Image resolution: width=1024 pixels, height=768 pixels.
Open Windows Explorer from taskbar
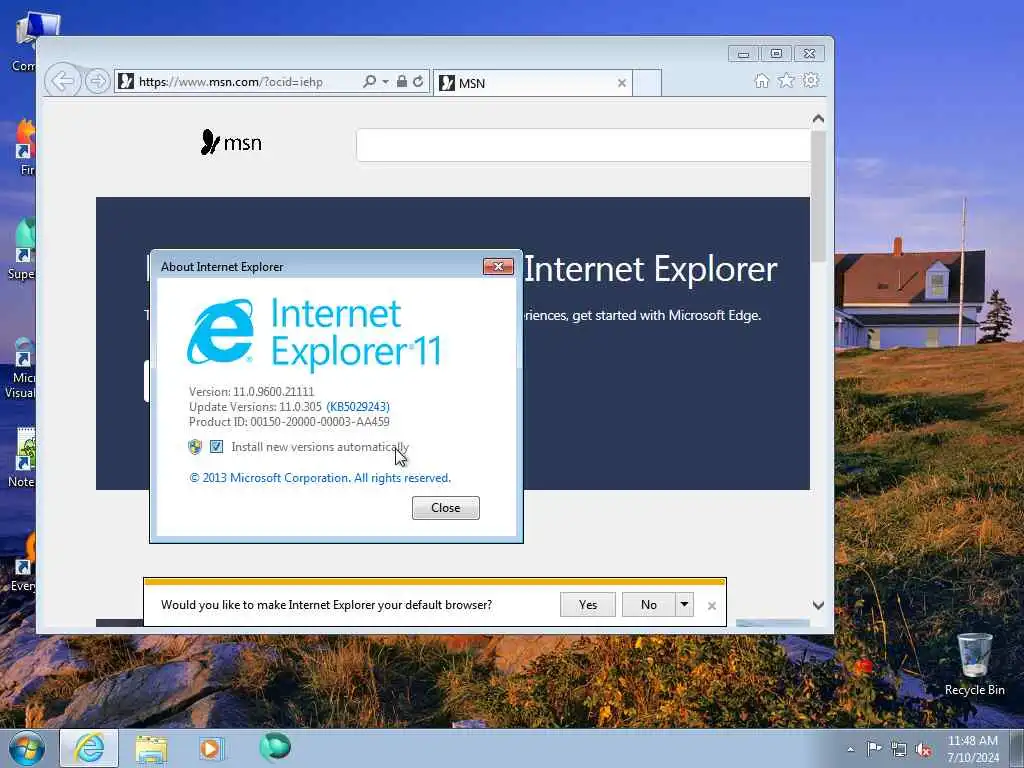(152, 748)
